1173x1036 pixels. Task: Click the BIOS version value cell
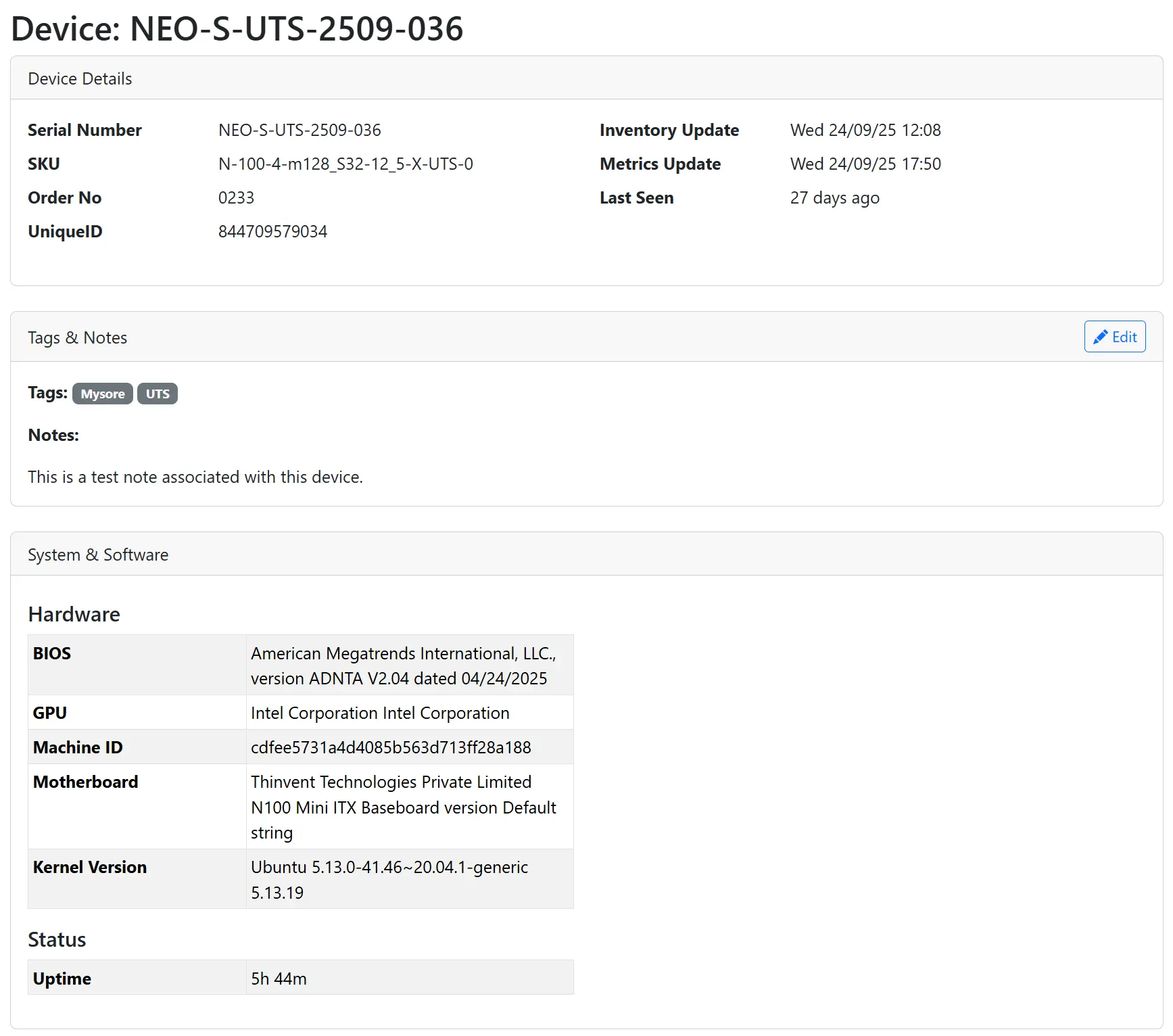pos(403,665)
